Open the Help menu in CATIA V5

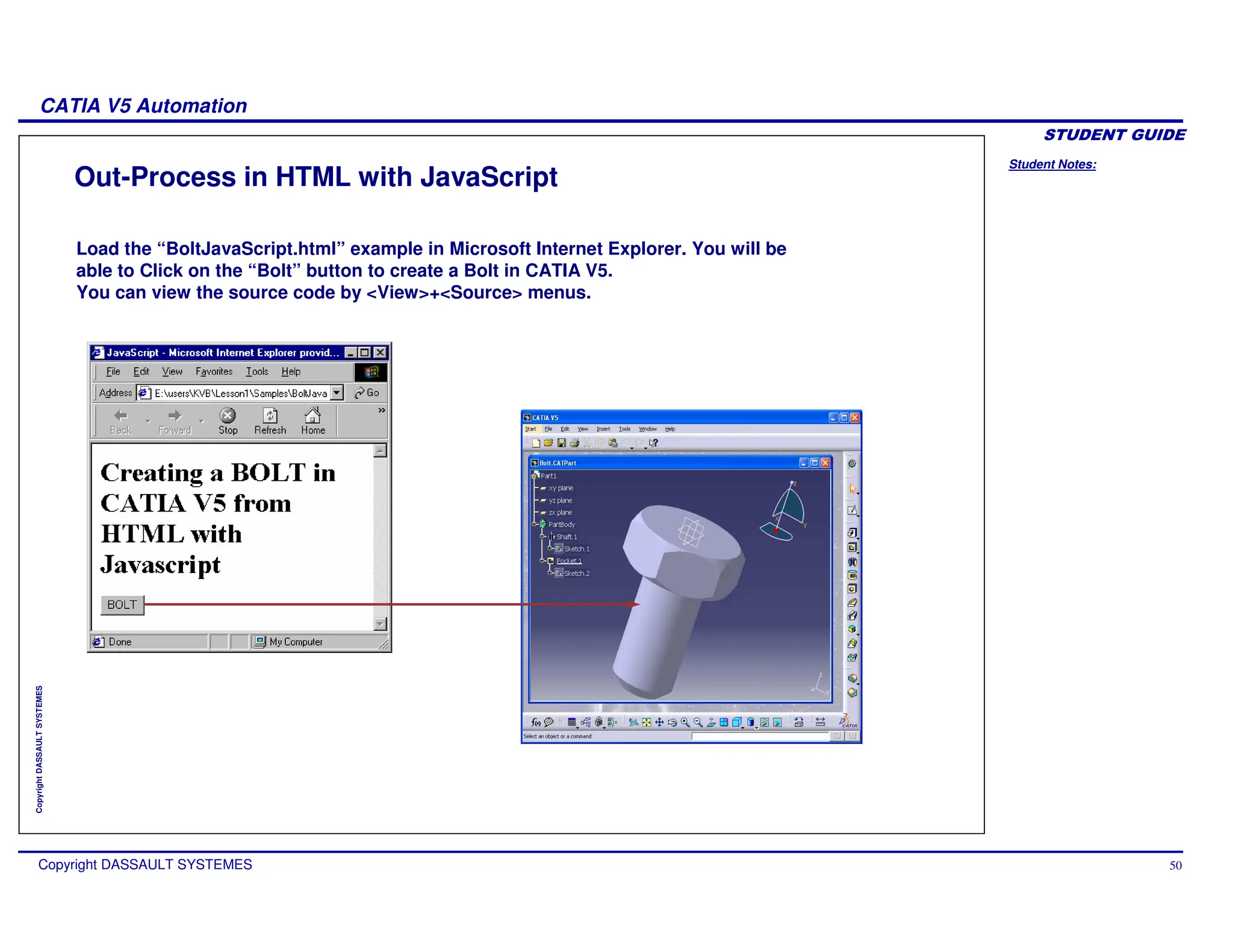coord(670,429)
